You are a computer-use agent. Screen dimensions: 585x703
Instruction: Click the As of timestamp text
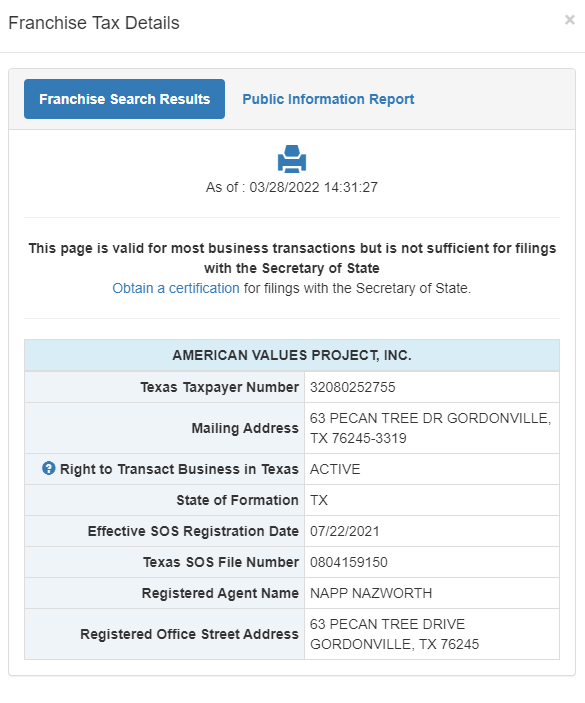pyautogui.click(x=292, y=187)
